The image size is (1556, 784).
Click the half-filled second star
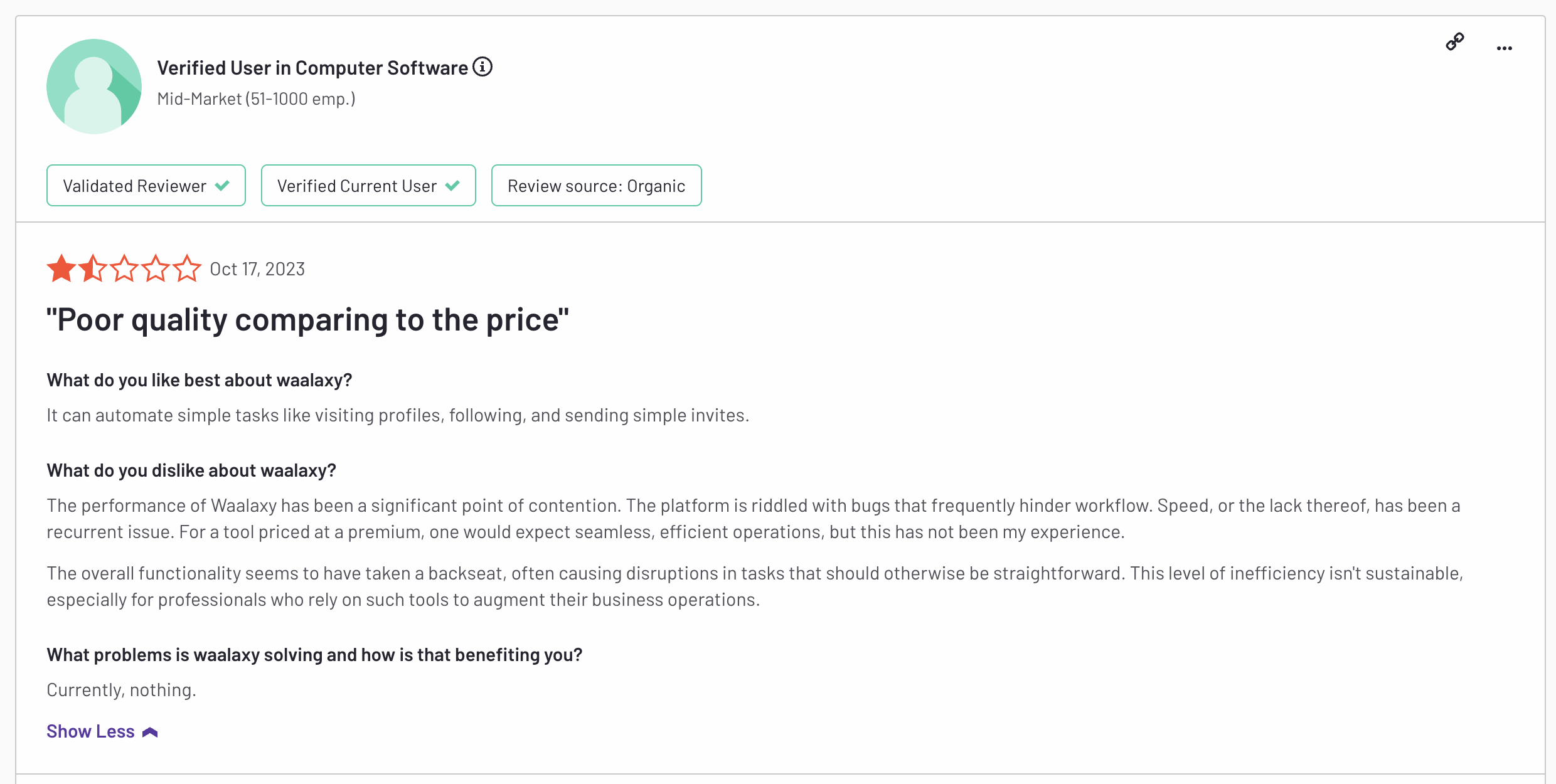point(93,268)
